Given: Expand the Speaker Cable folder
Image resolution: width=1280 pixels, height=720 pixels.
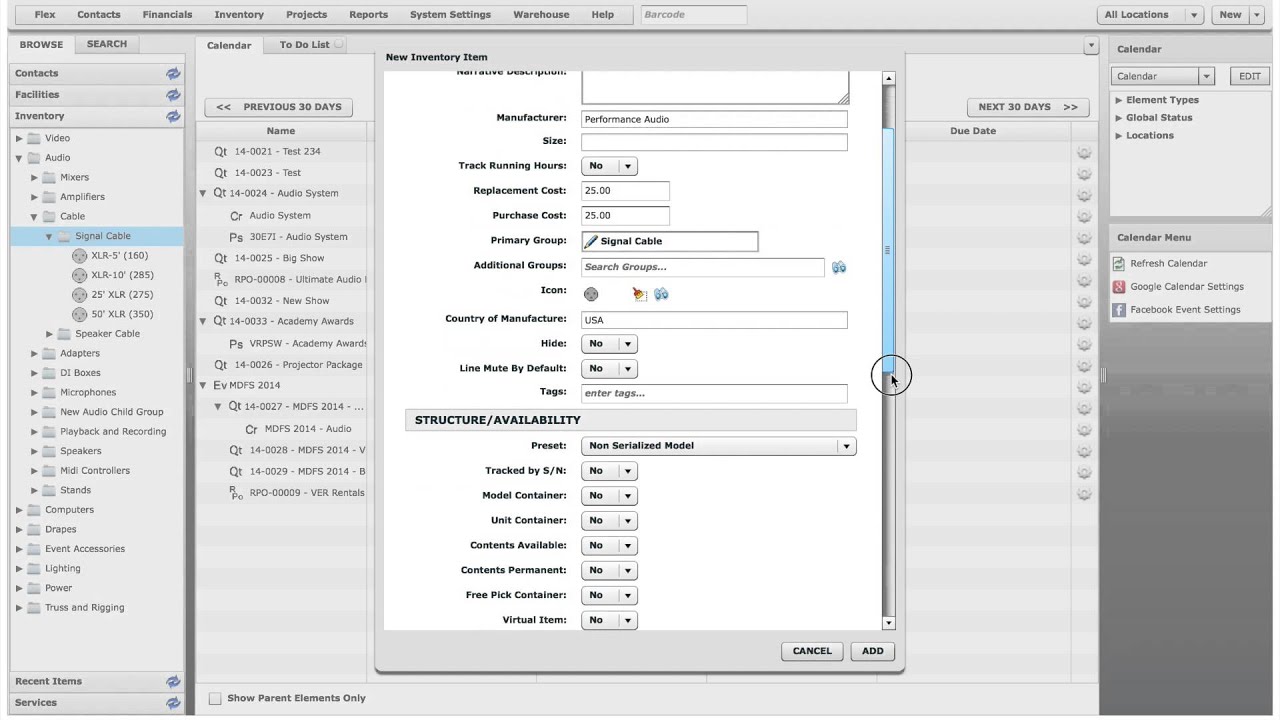Looking at the screenshot, I should [49, 334].
